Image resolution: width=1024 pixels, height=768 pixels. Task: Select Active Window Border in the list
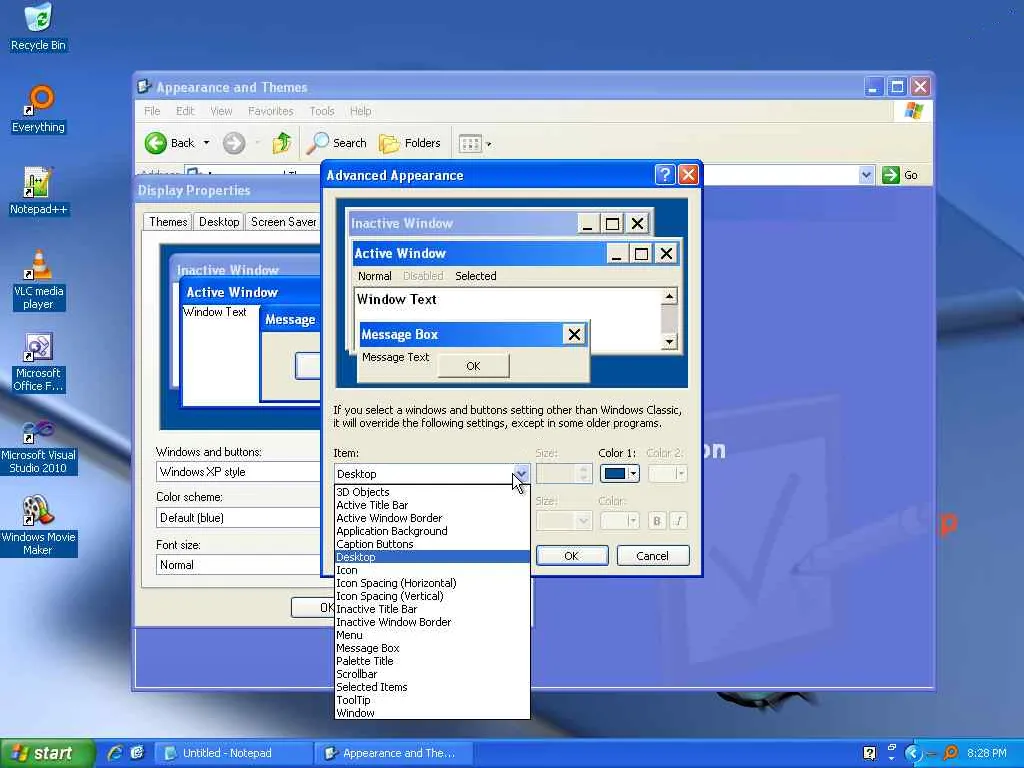tap(432, 518)
